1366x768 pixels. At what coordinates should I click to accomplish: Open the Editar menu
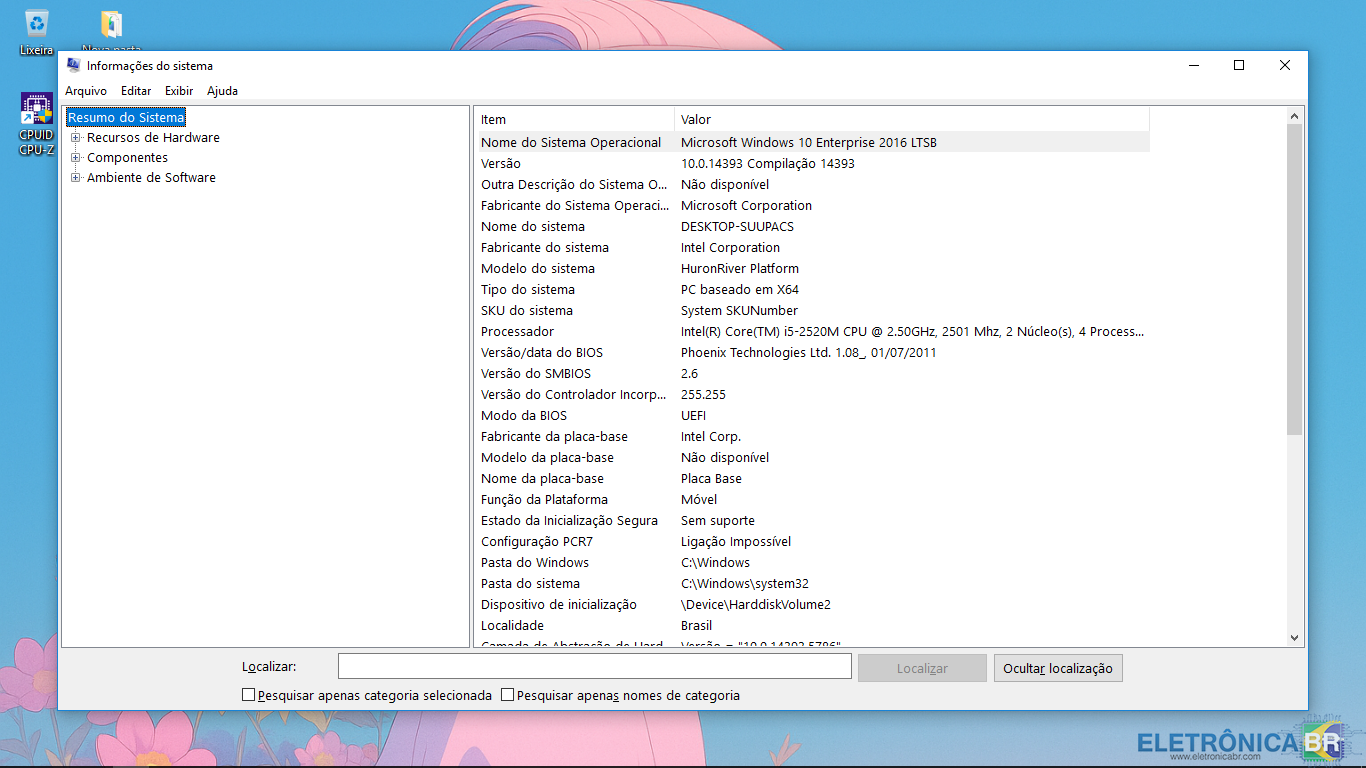coord(136,91)
